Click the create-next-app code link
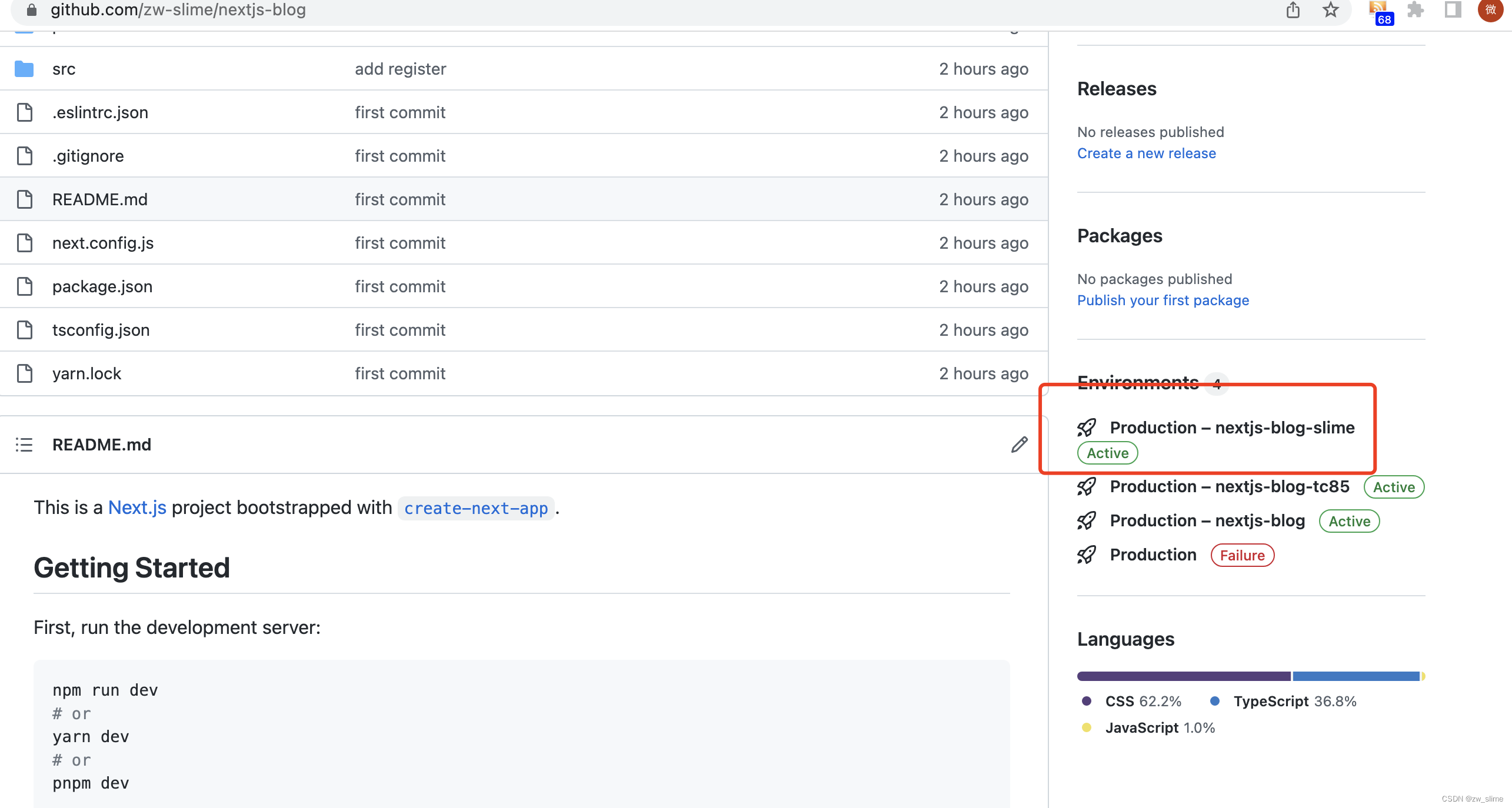 476,508
